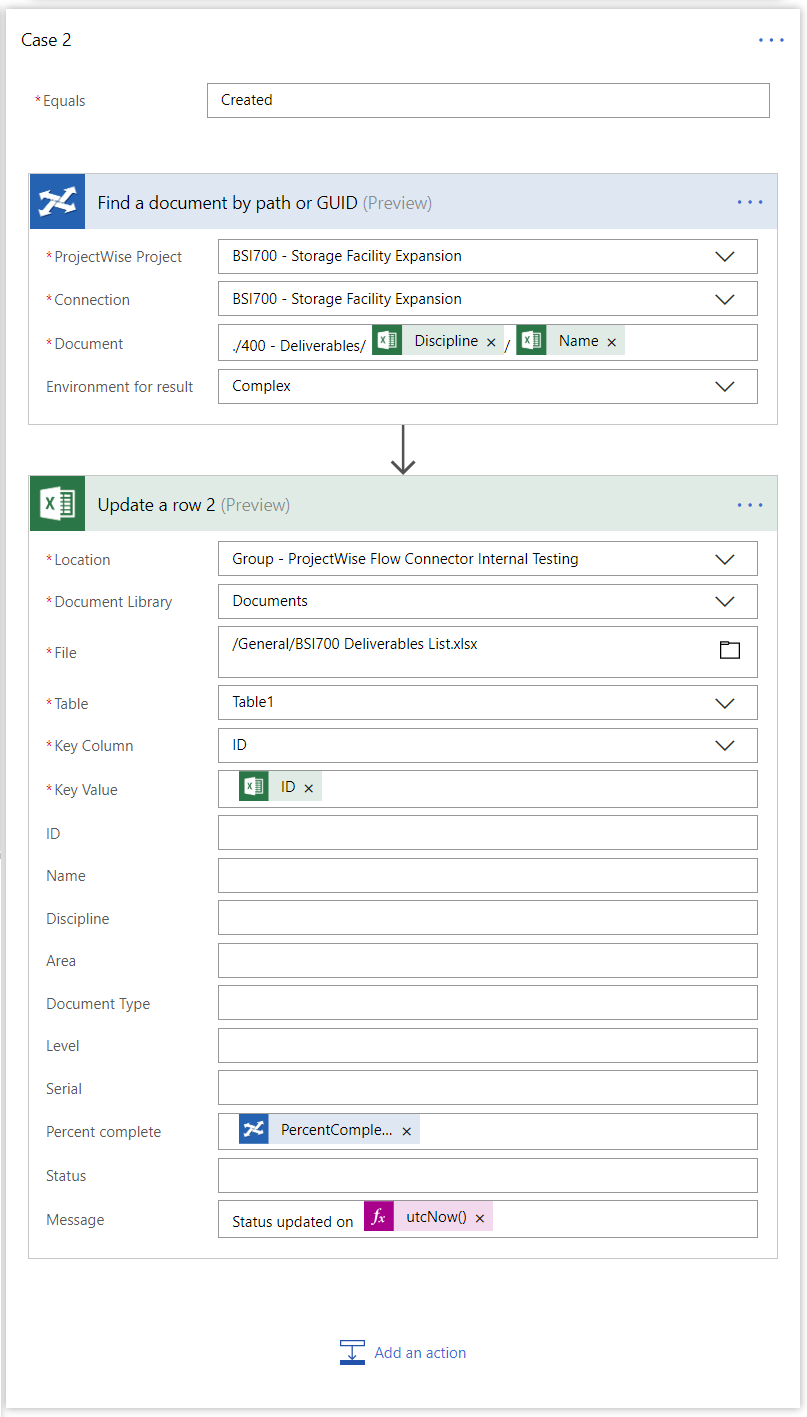Click the empty Document Type input field
Screen dimensions: 807x1417
(488, 1002)
